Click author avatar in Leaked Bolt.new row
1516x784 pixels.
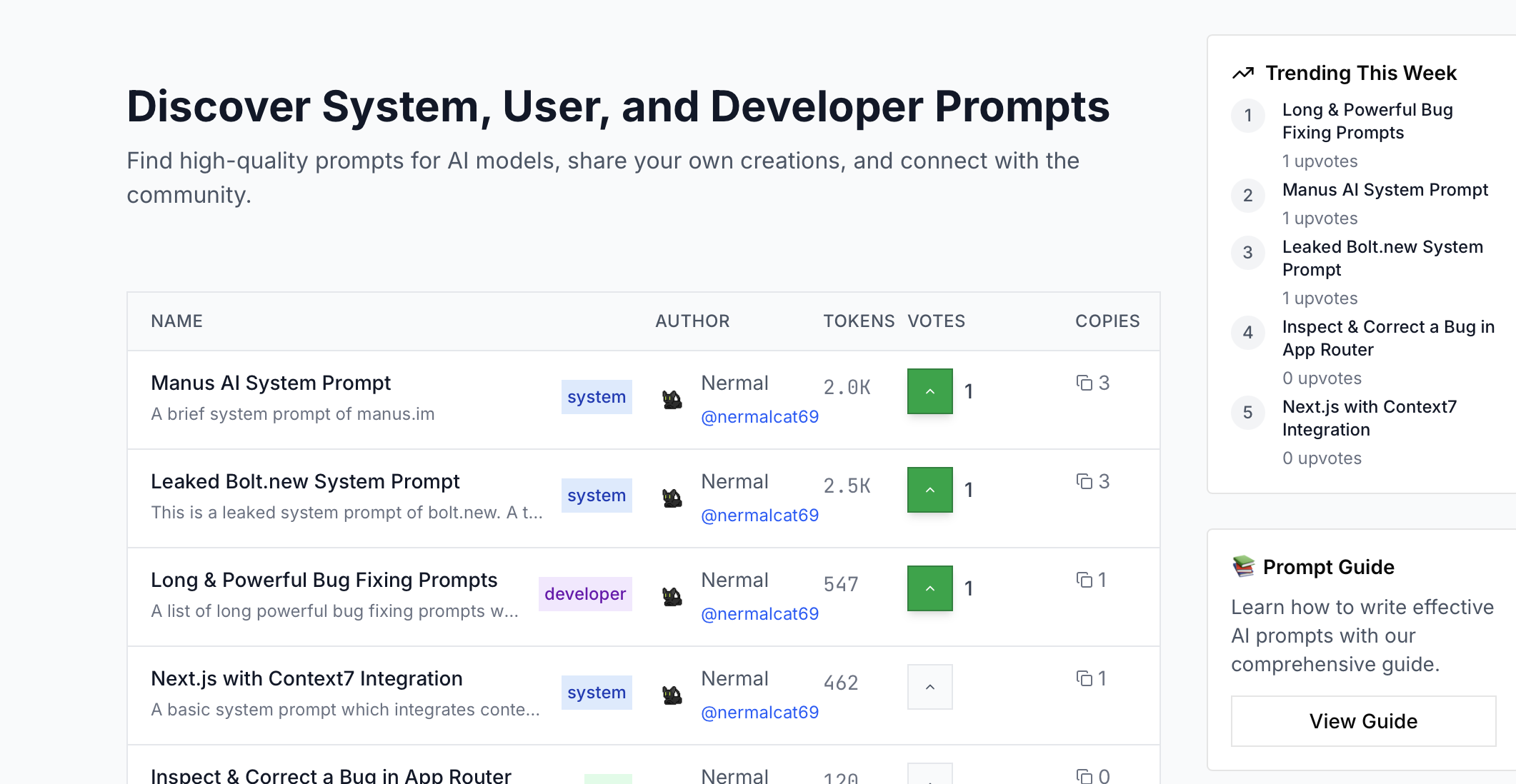[672, 498]
